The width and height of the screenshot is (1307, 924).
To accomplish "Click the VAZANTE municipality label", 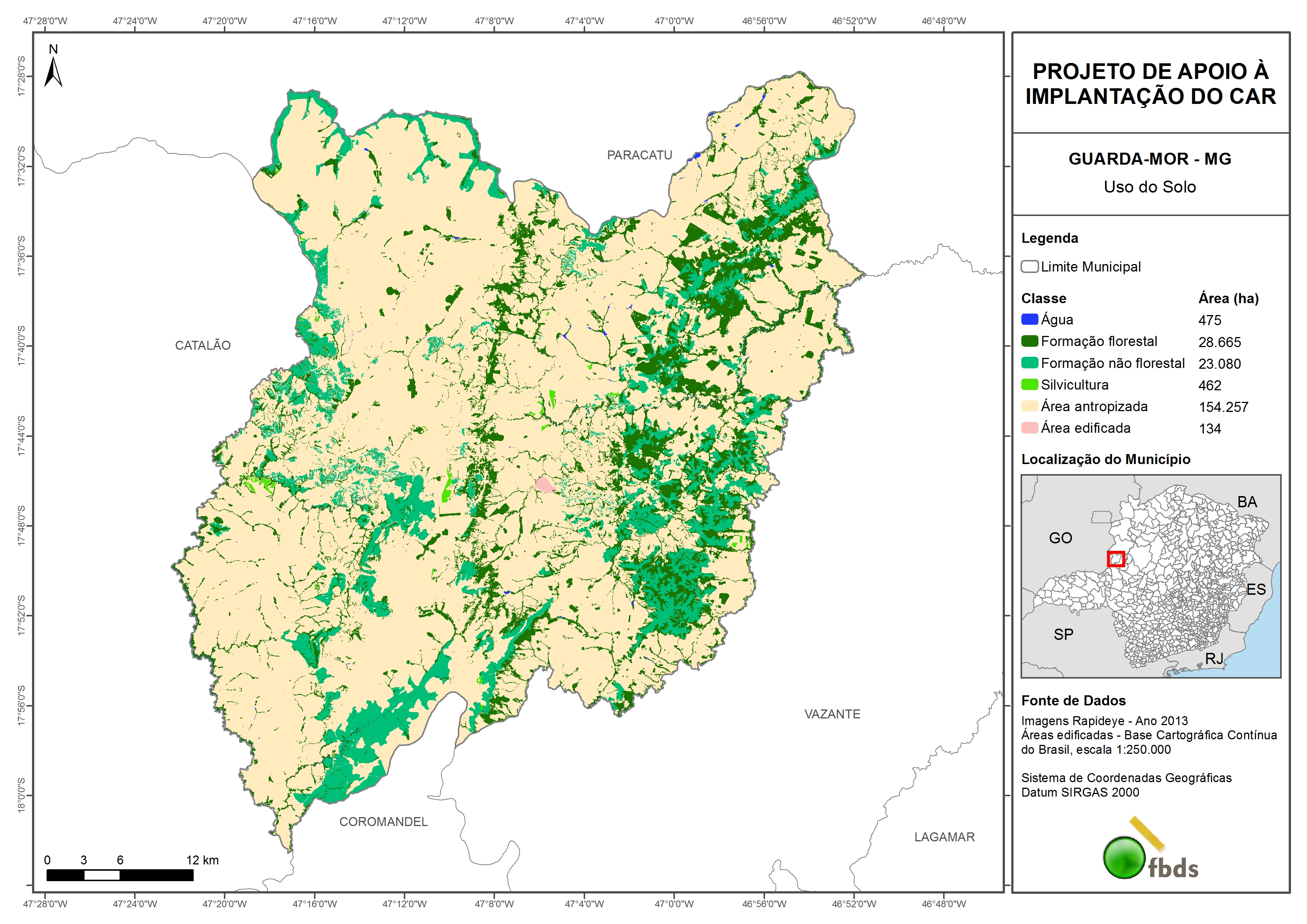I will pyautogui.click(x=832, y=714).
